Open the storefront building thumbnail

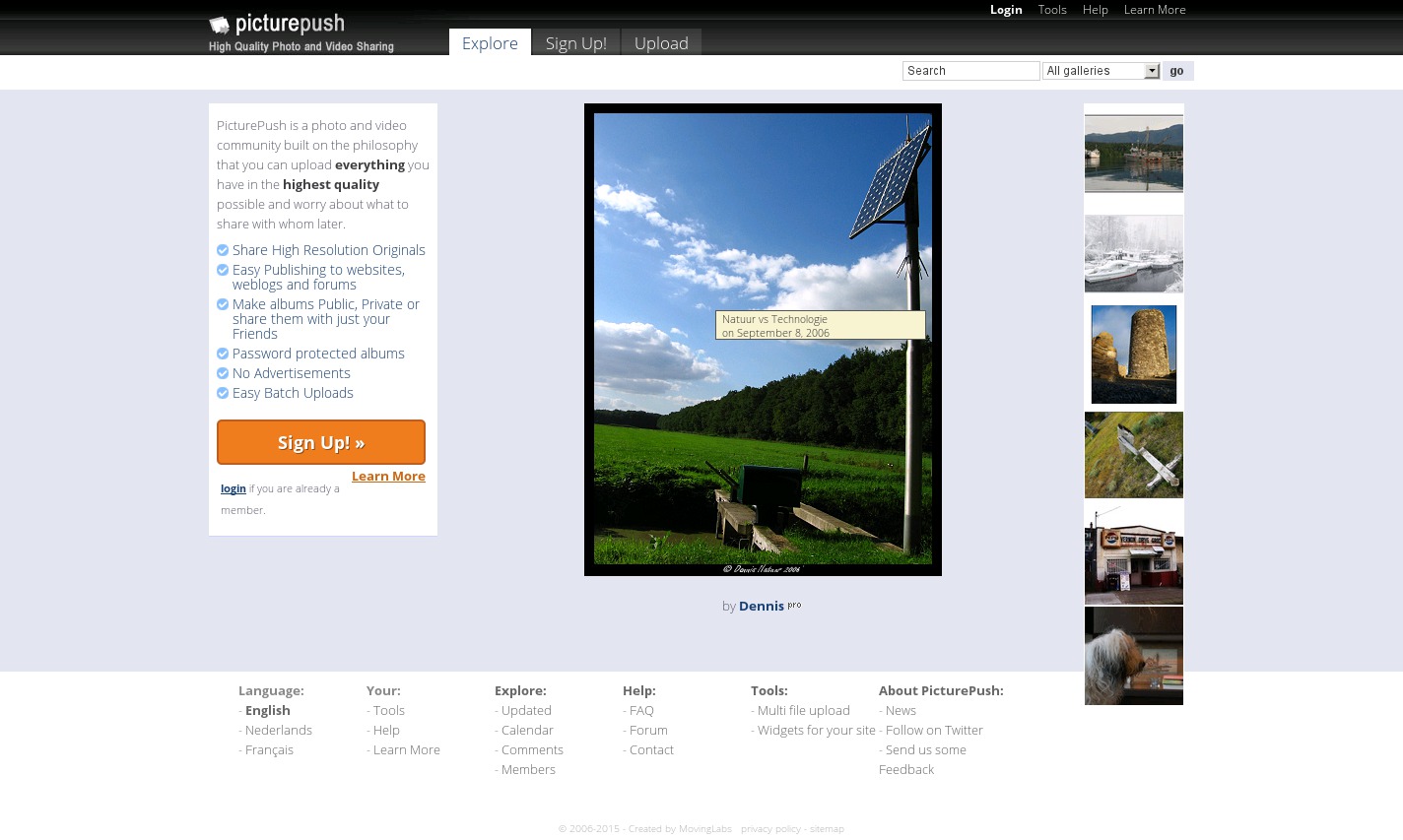click(1133, 553)
